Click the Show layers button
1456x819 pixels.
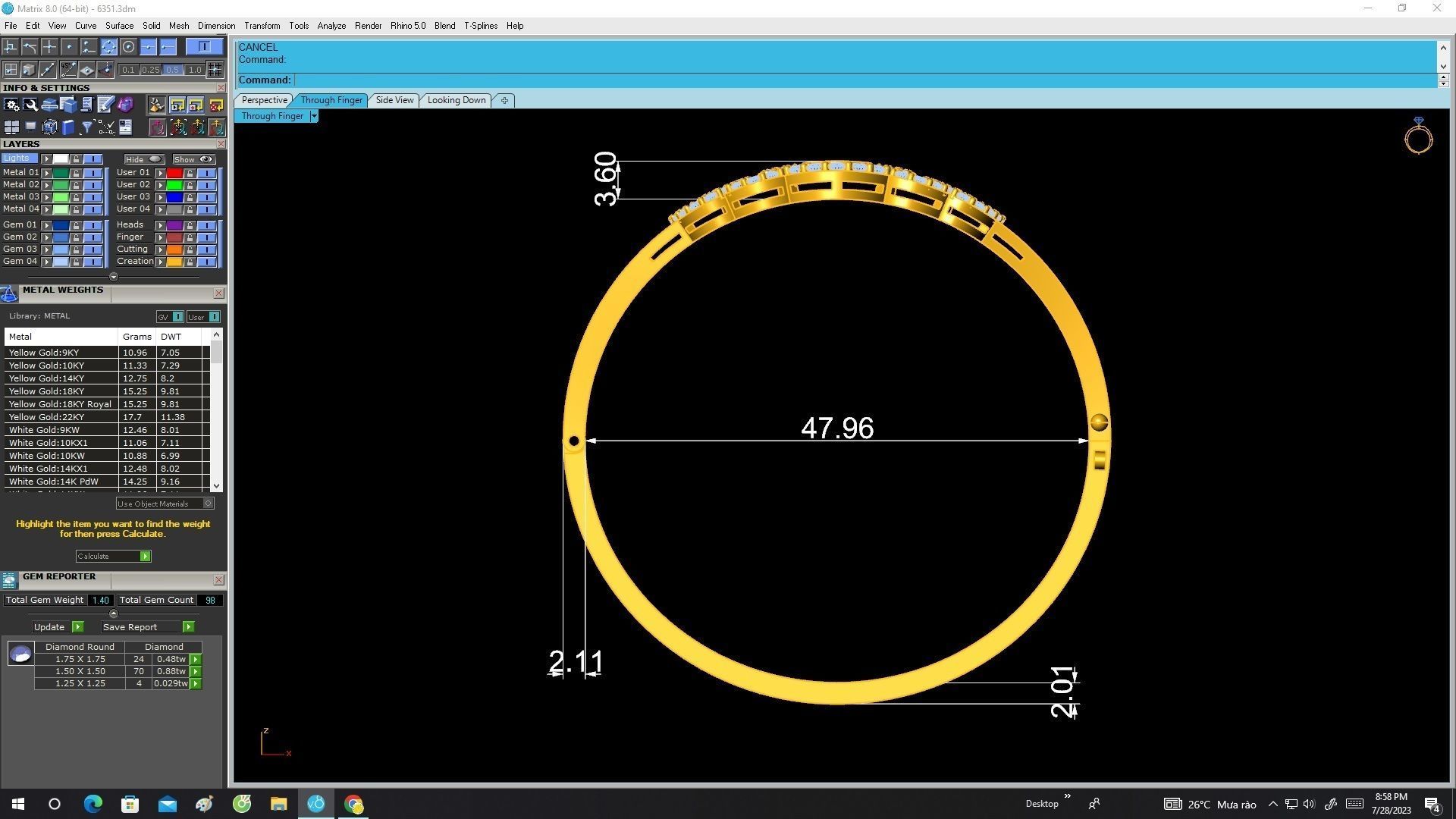click(194, 159)
